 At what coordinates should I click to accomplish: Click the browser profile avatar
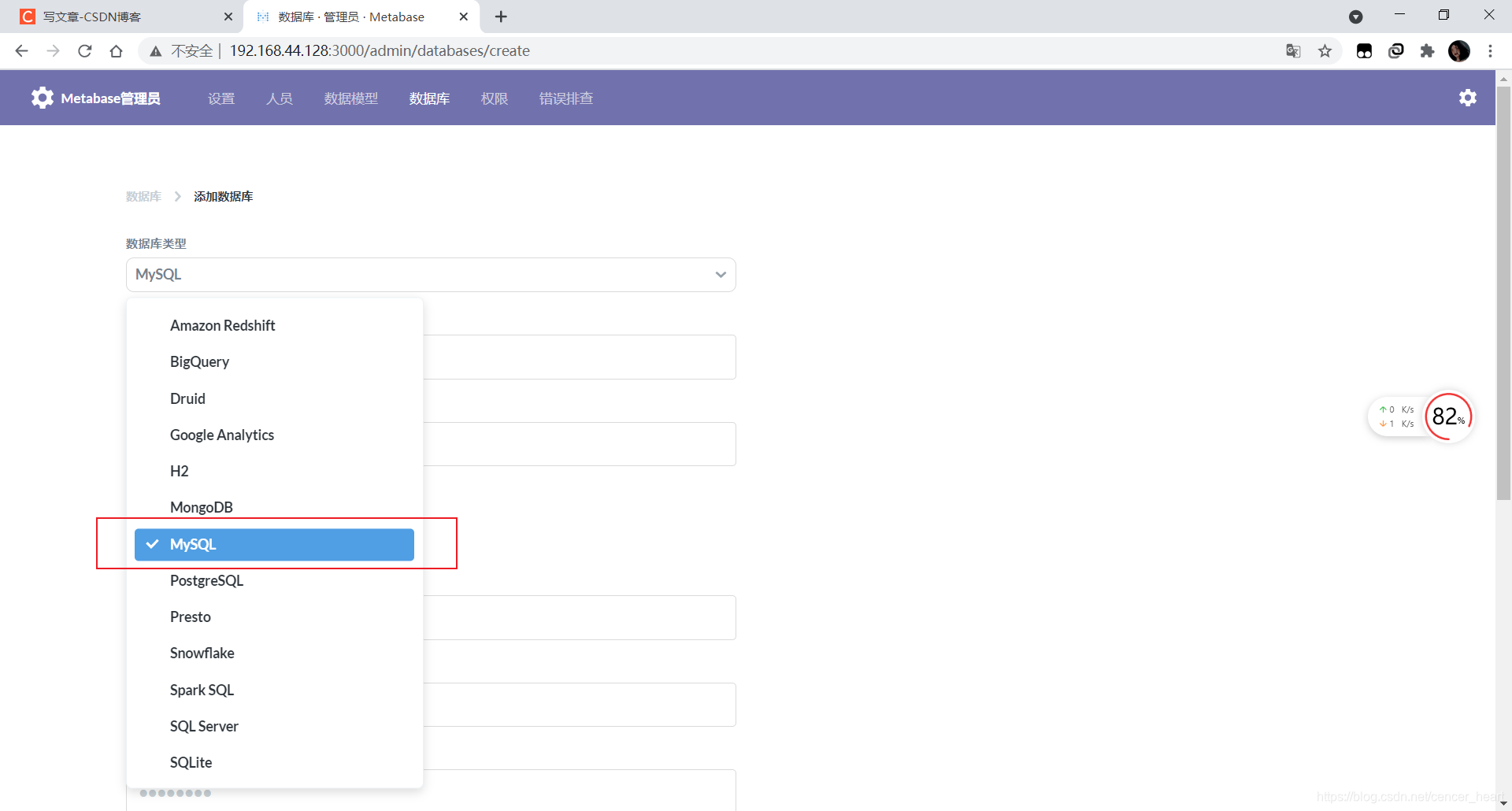1459,51
